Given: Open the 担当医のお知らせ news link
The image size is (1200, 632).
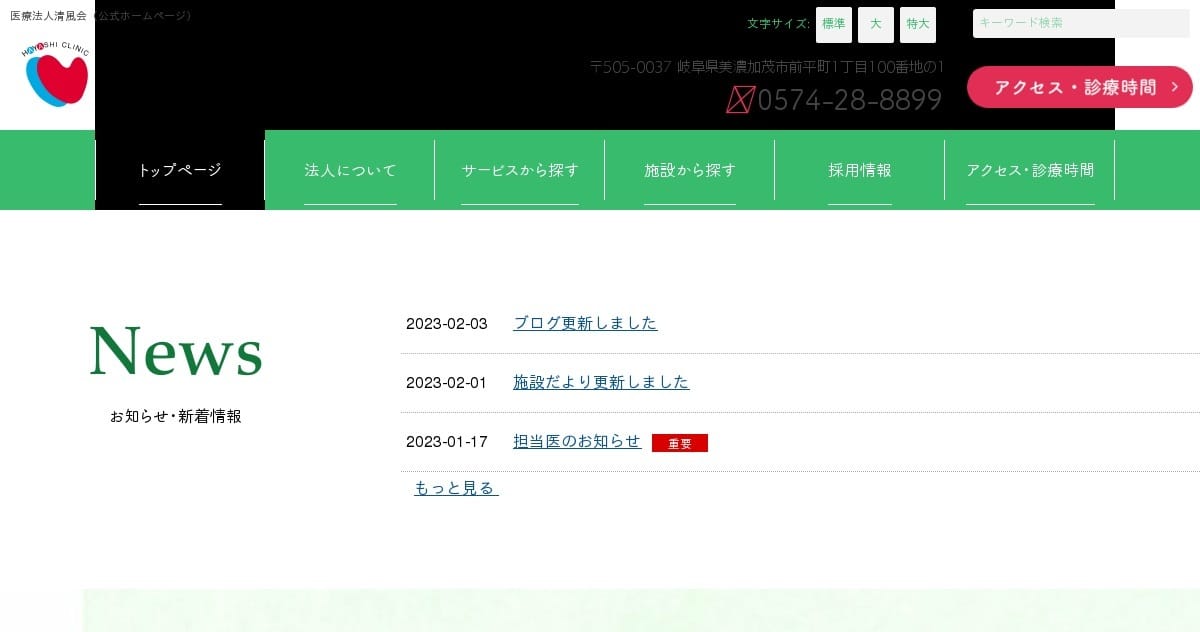Looking at the screenshot, I should [x=577, y=441].
